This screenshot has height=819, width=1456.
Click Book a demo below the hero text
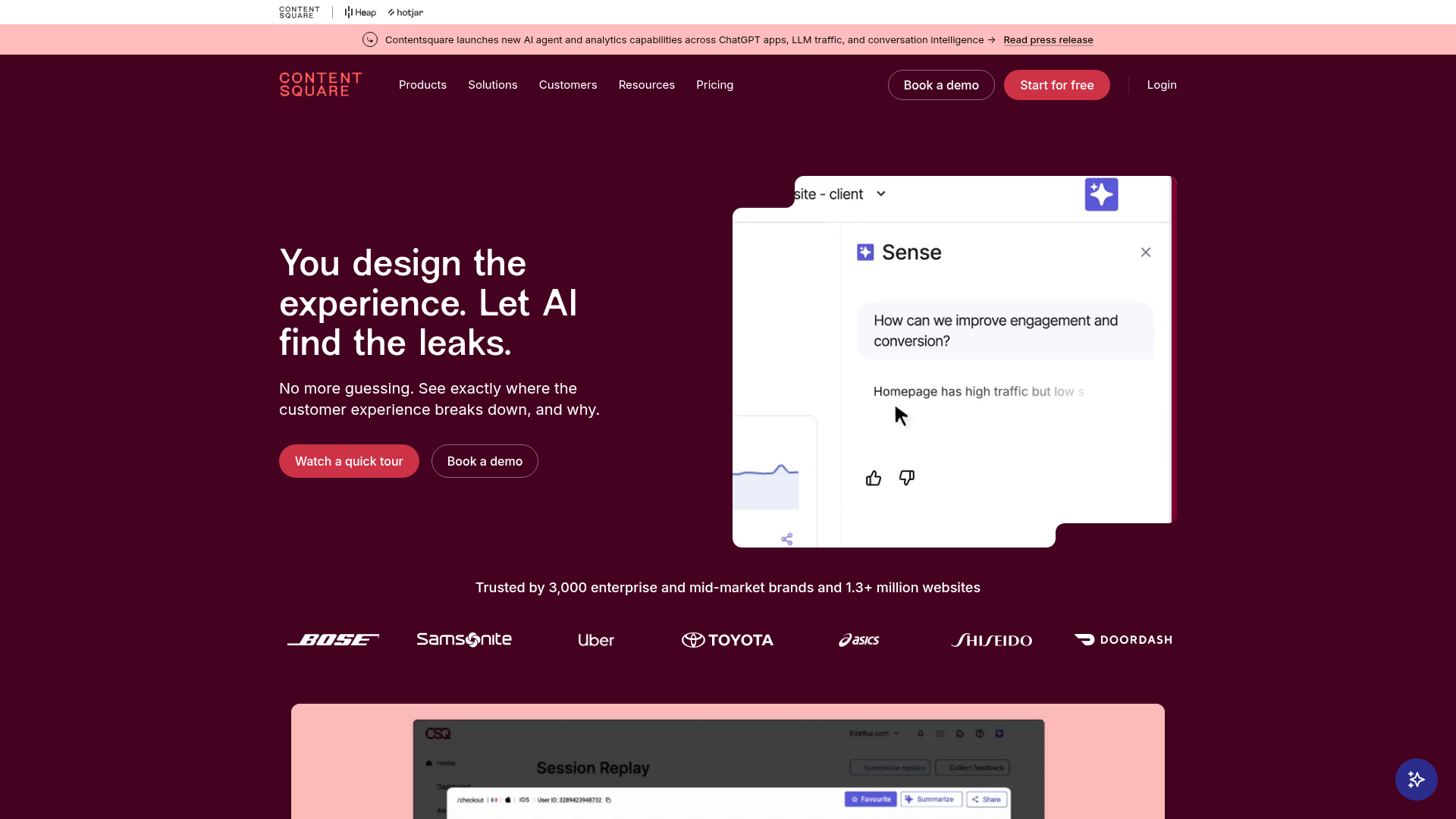(x=485, y=461)
